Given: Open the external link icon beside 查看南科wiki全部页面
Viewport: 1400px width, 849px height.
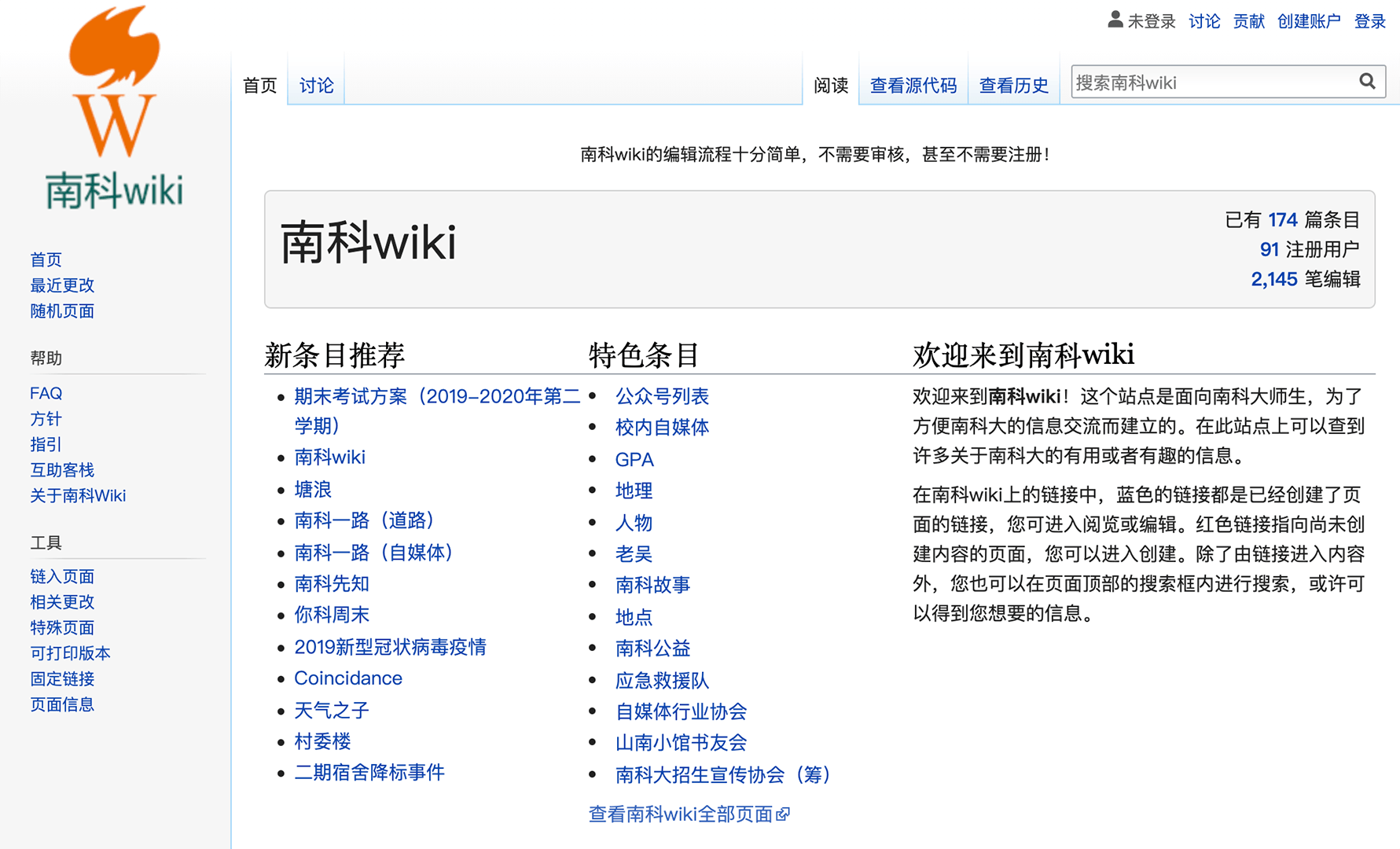Looking at the screenshot, I should [x=783, y=815].
